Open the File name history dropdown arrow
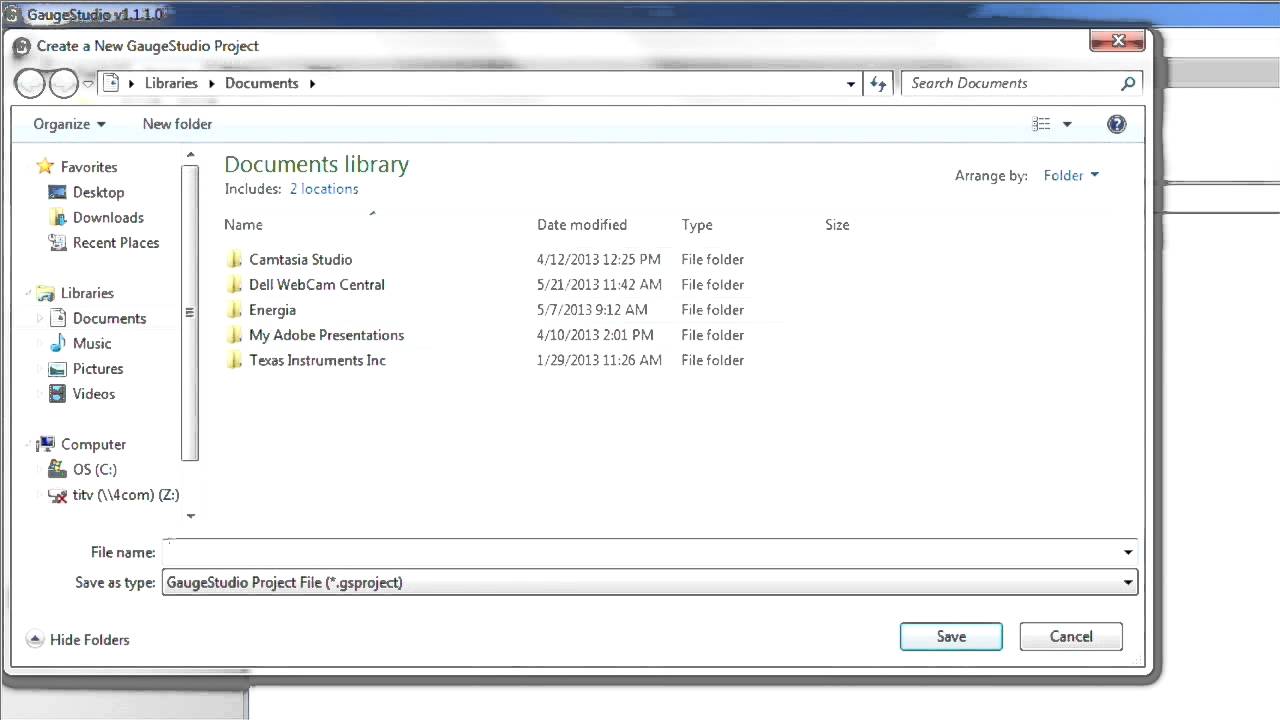This screenshot has width=1280, height=720. (1128, 552)
